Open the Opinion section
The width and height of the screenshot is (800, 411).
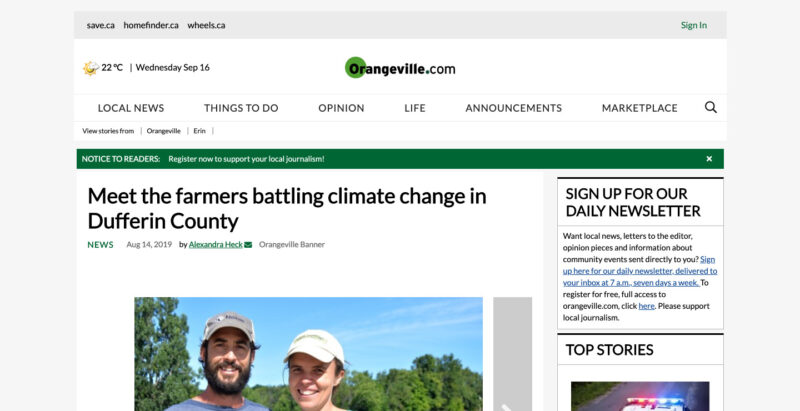tap(341, 108)
